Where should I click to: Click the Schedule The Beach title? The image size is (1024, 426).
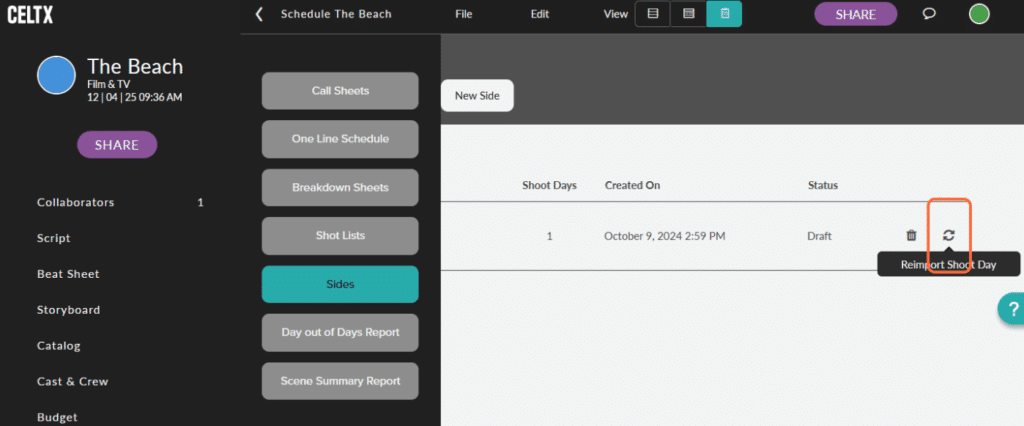pyautogui.click(x=336, y=14)
